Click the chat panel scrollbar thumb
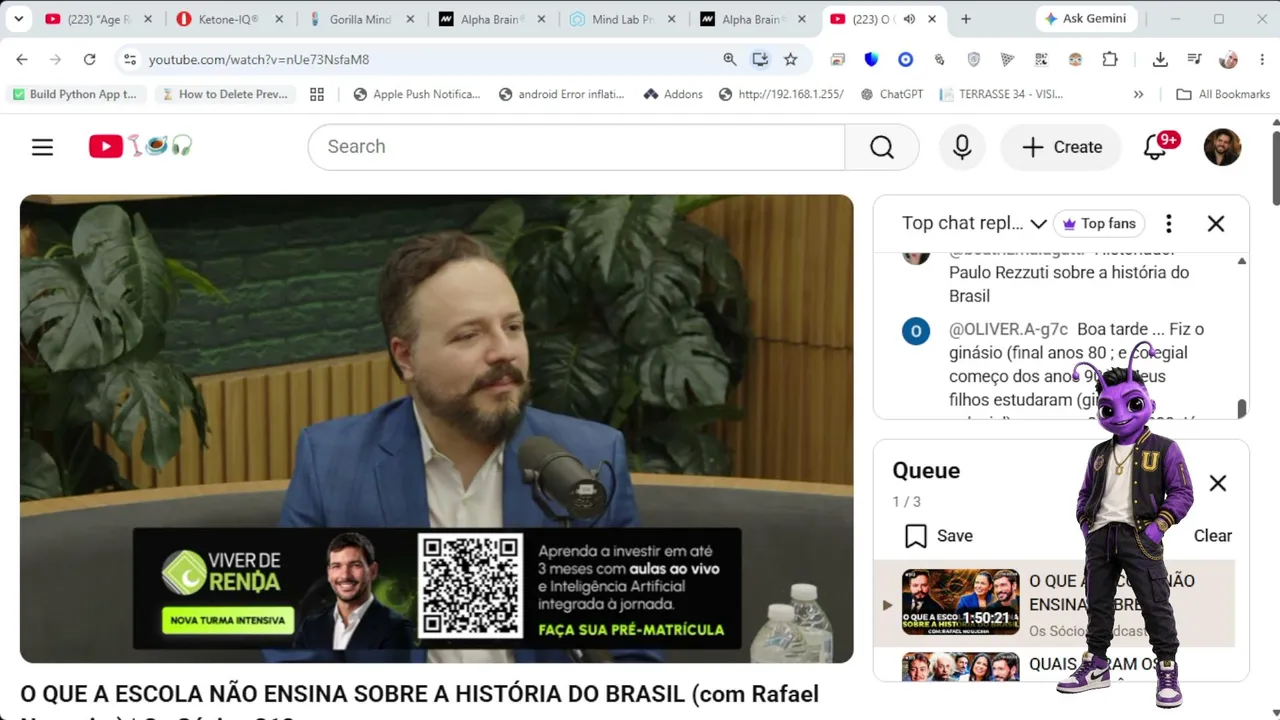The height and width of the screenshot is (720, 1280). 1242,408
